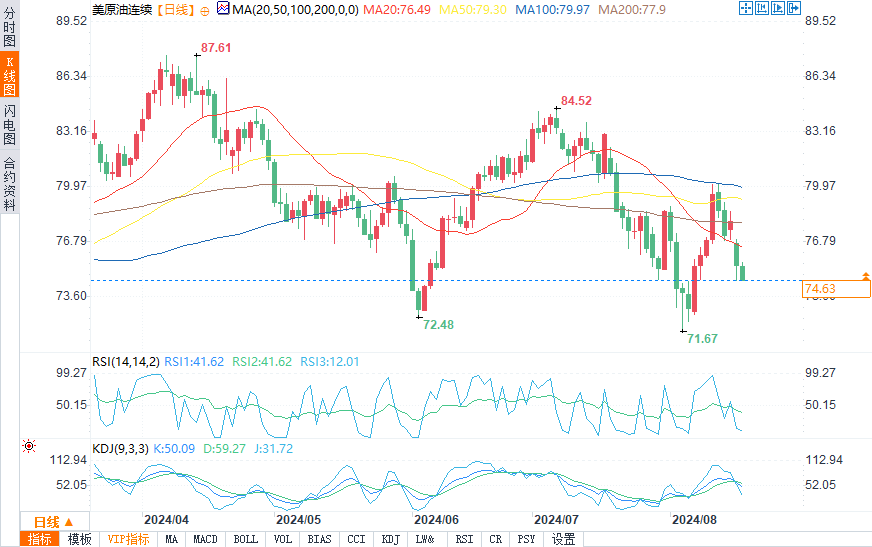Image resolution: width=872 pixels, height=547 pixels.
Task: Click the KDJ(9,3,3) parameter label
Action: tap(120, 449)
